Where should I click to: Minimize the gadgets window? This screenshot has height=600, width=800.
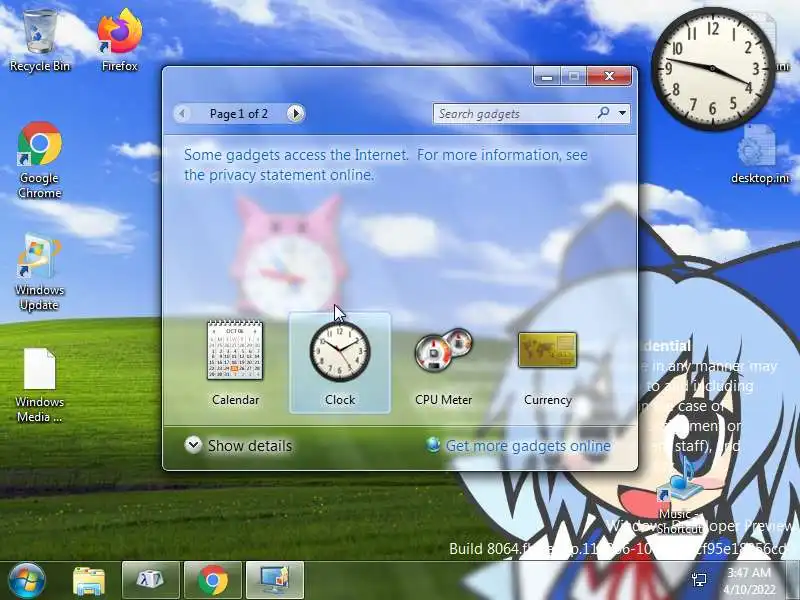pyautogui.click(x=547, y=77)
